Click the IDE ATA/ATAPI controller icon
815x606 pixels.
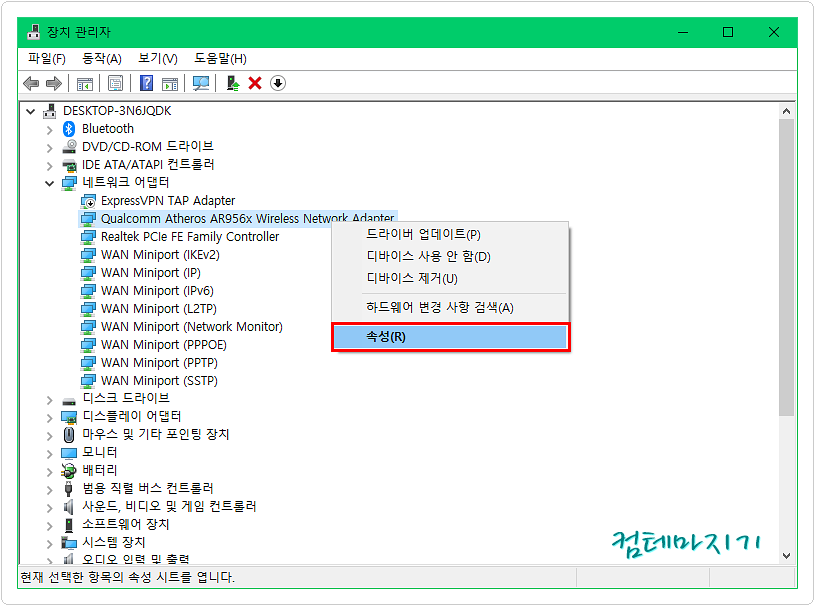click(x=69, y=165)
